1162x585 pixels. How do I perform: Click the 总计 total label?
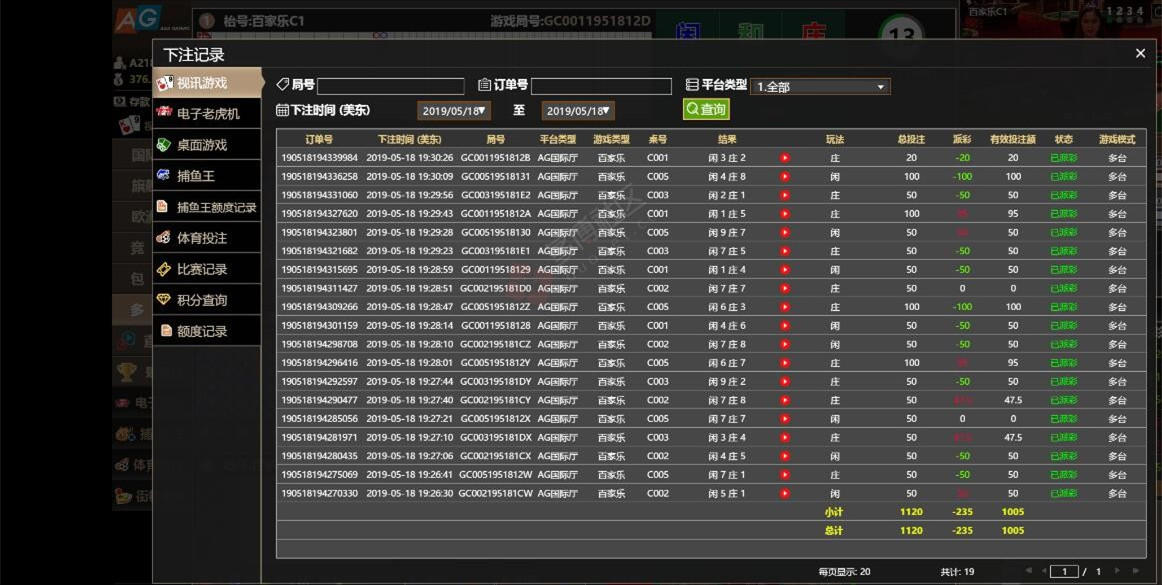(x=834, y=530)
